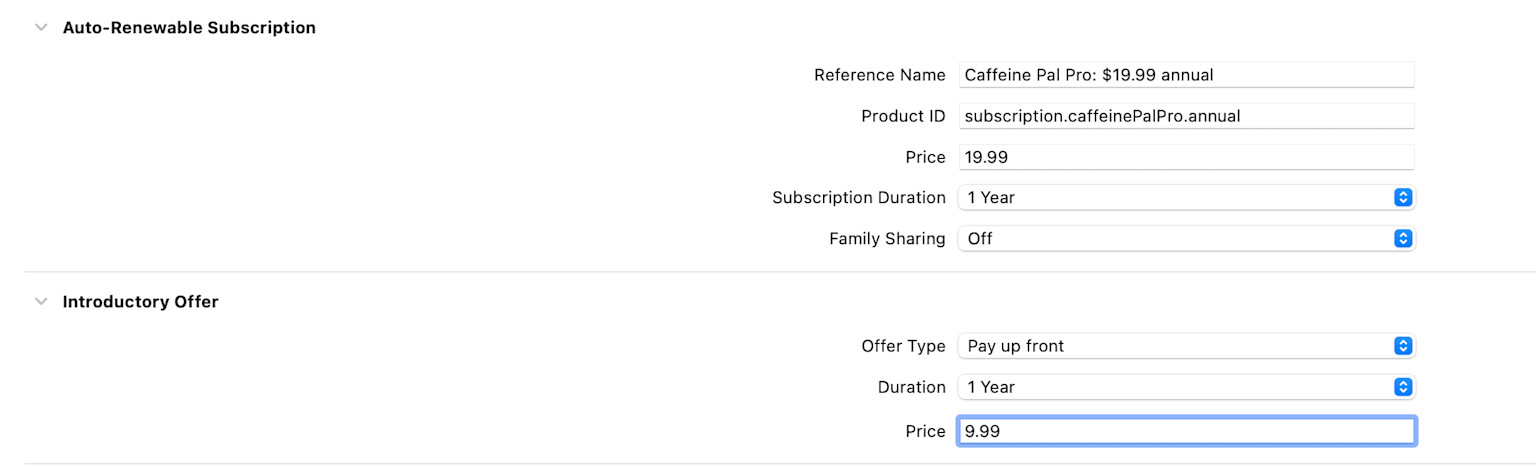
Task: Focus the Reference Name text field
Action: click(1186, 75)
